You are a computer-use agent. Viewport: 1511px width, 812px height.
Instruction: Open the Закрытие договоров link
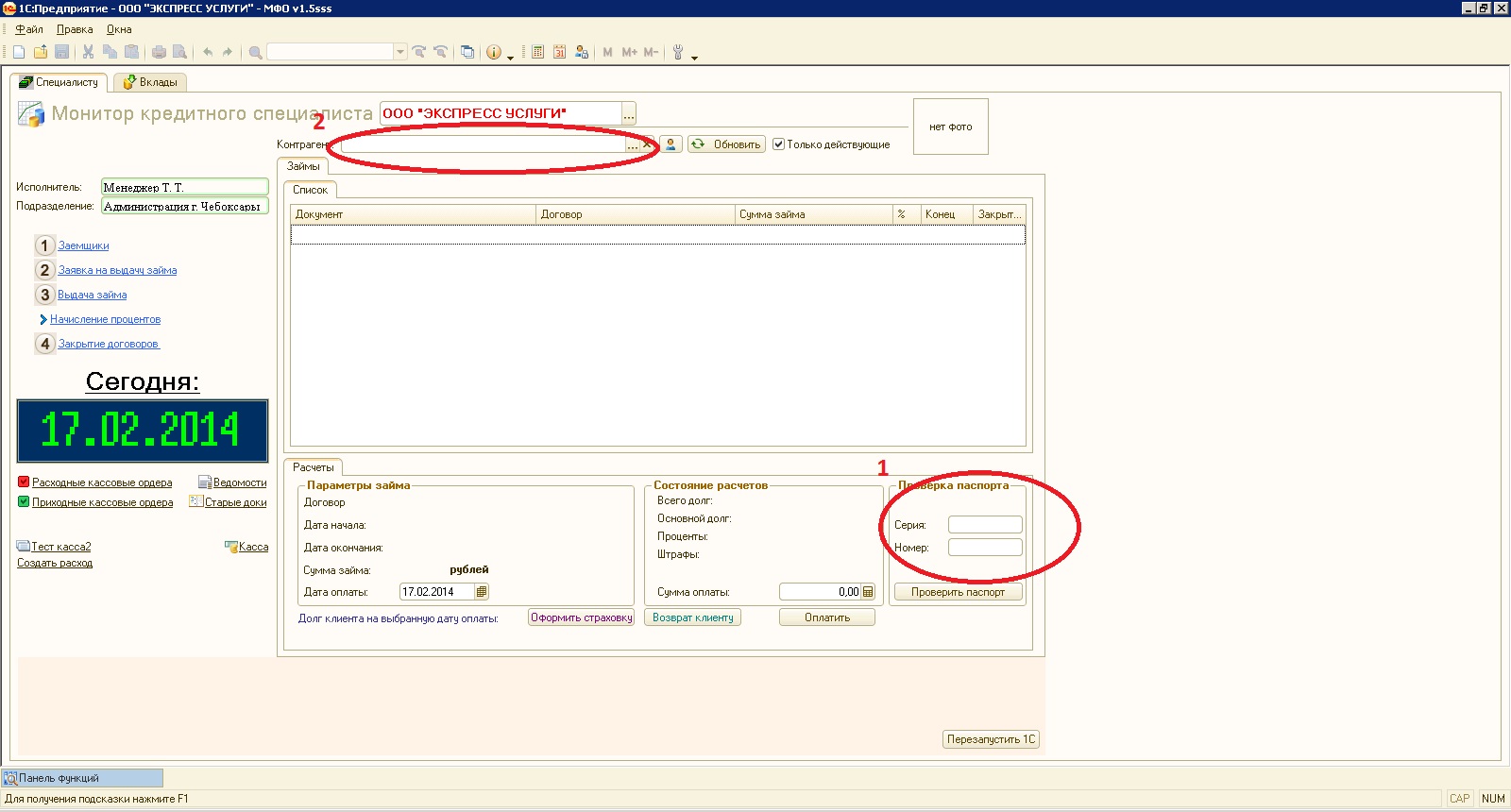coord(109,344)
